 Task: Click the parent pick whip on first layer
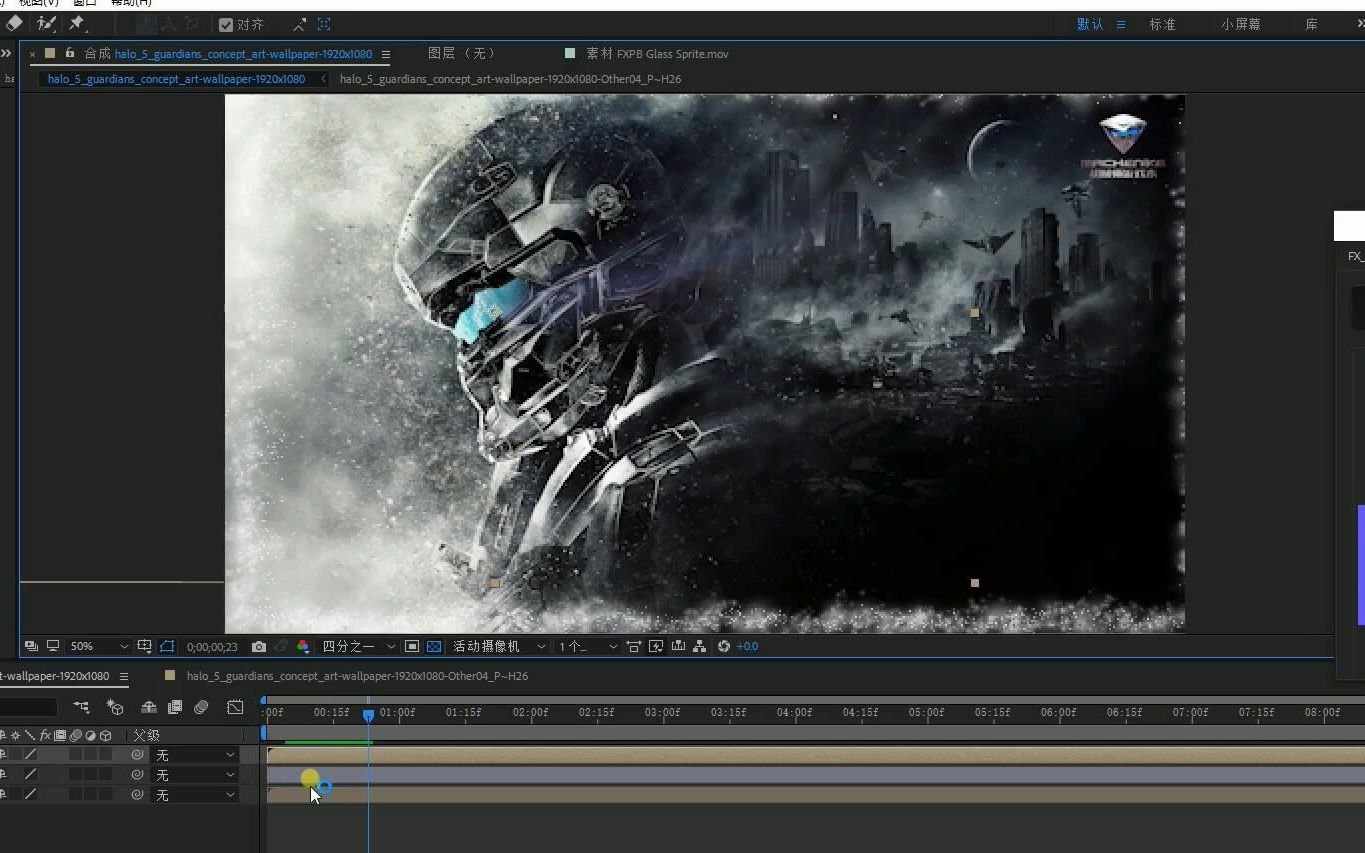137,755
